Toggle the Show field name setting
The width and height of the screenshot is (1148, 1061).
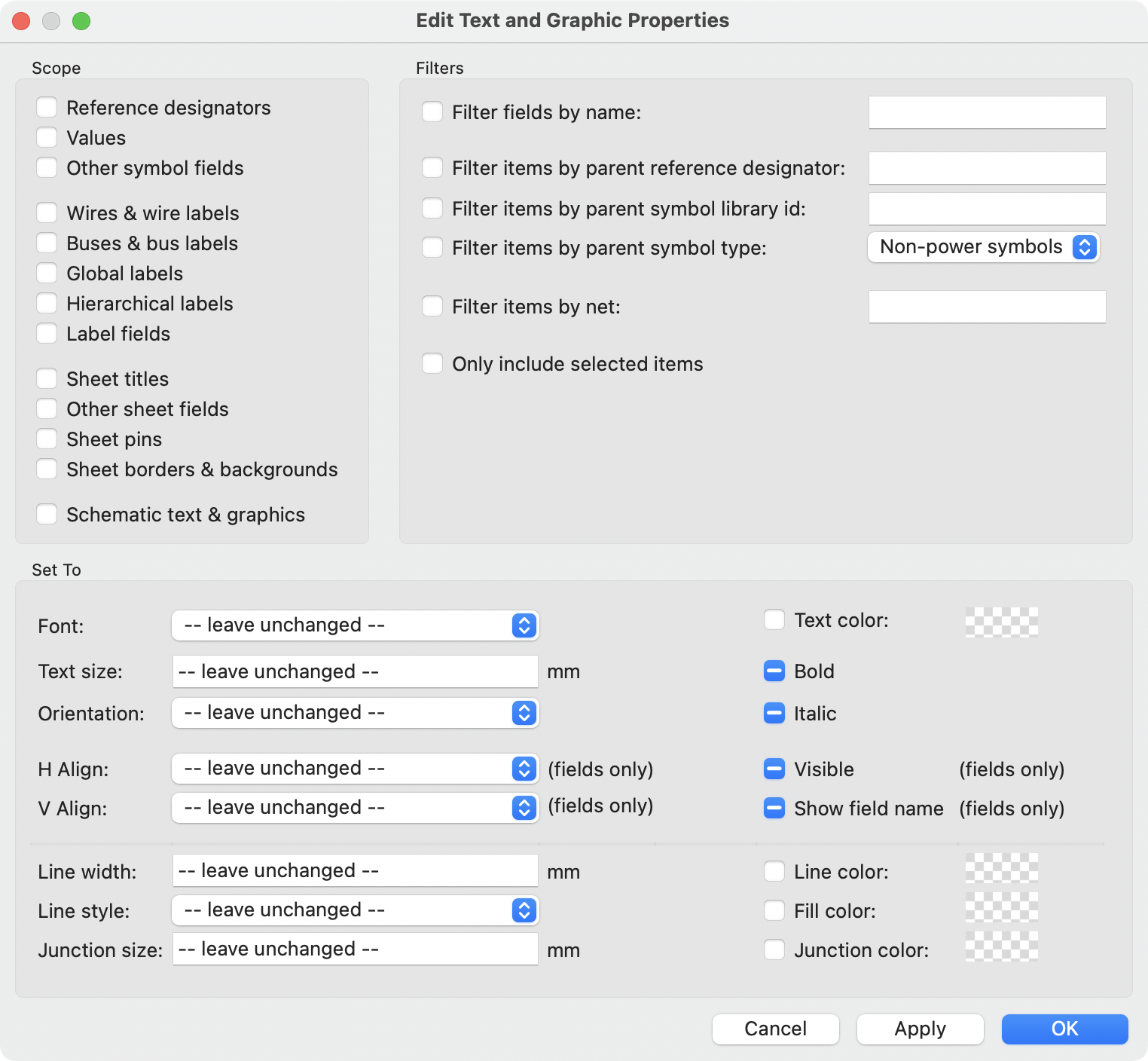point(774,808)
